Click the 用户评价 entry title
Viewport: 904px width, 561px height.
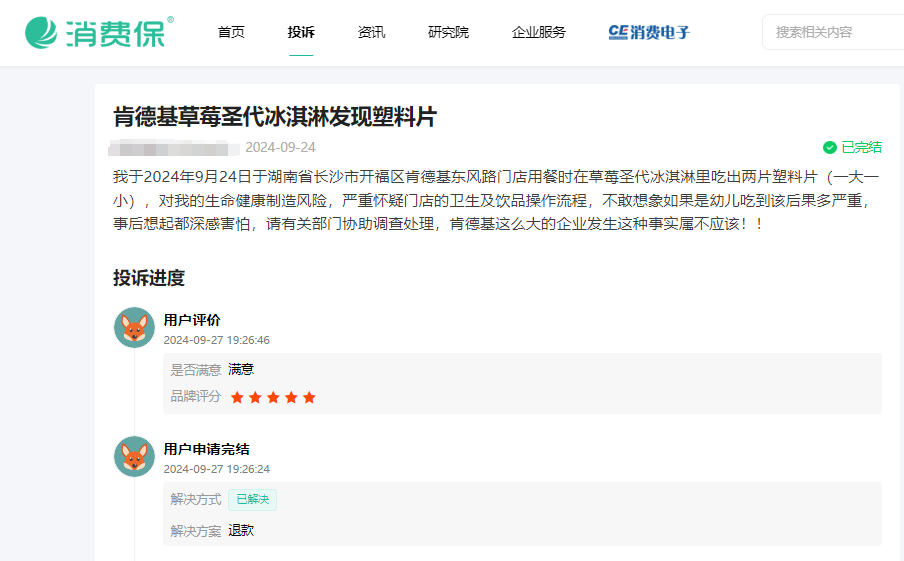(x=192, y=320)
